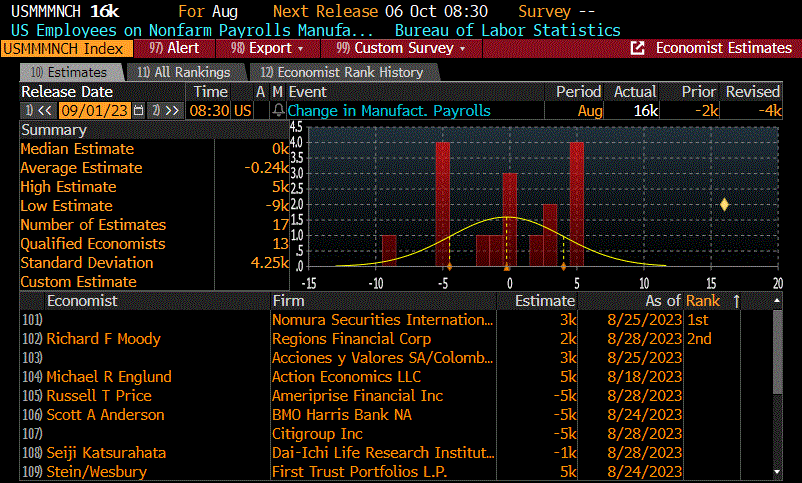Click Action Economics LLC firm name
This screenshot has height=483, width=802.
[346, 377]
